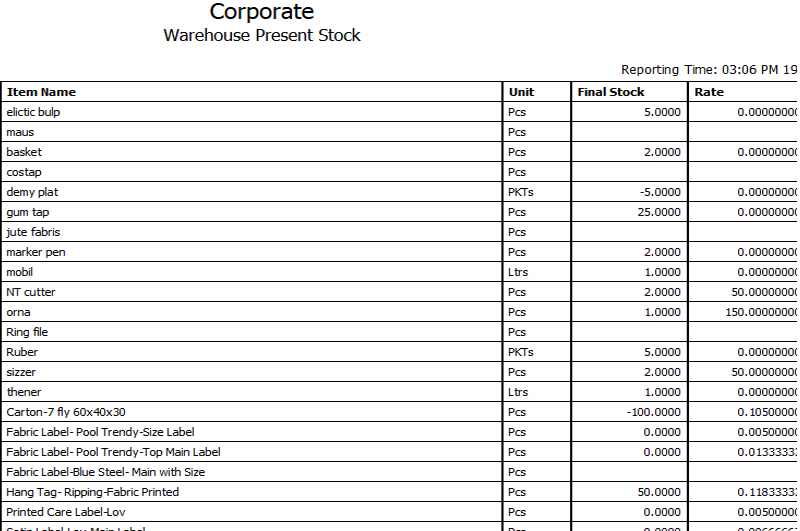Image resolution: width=800 pixels, height=531 pixels.
Task: Click the Ltrs unit for thener
Action: click(x=518, y=392)
